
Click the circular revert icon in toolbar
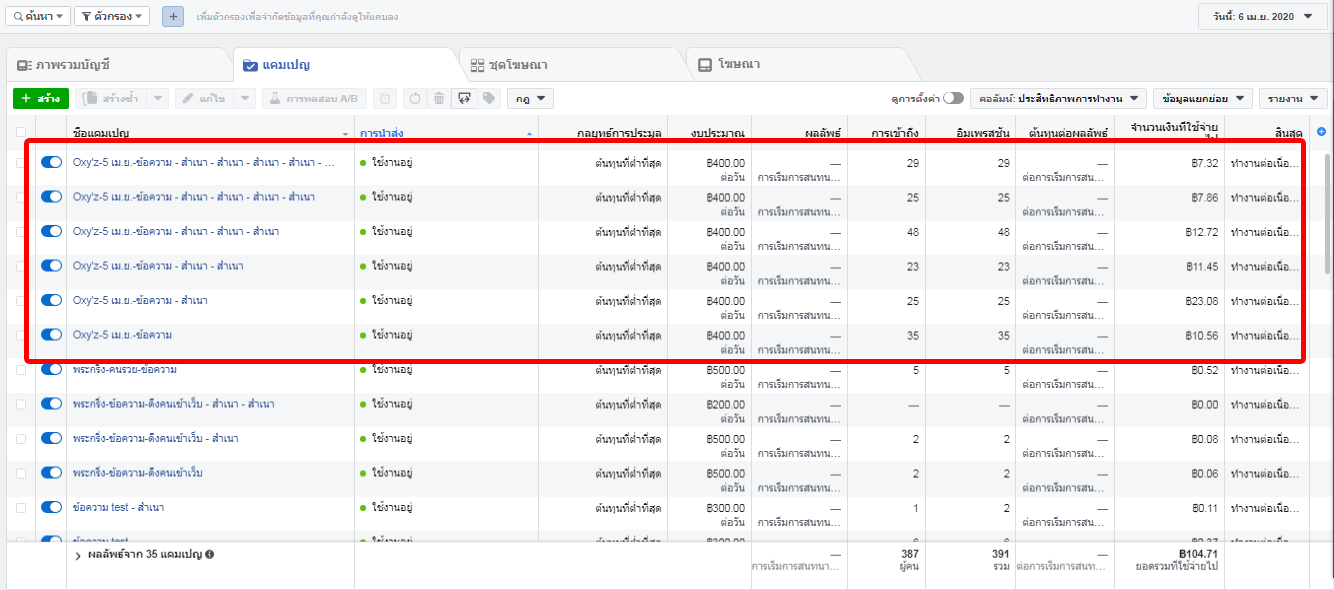(x=414, y=98)
